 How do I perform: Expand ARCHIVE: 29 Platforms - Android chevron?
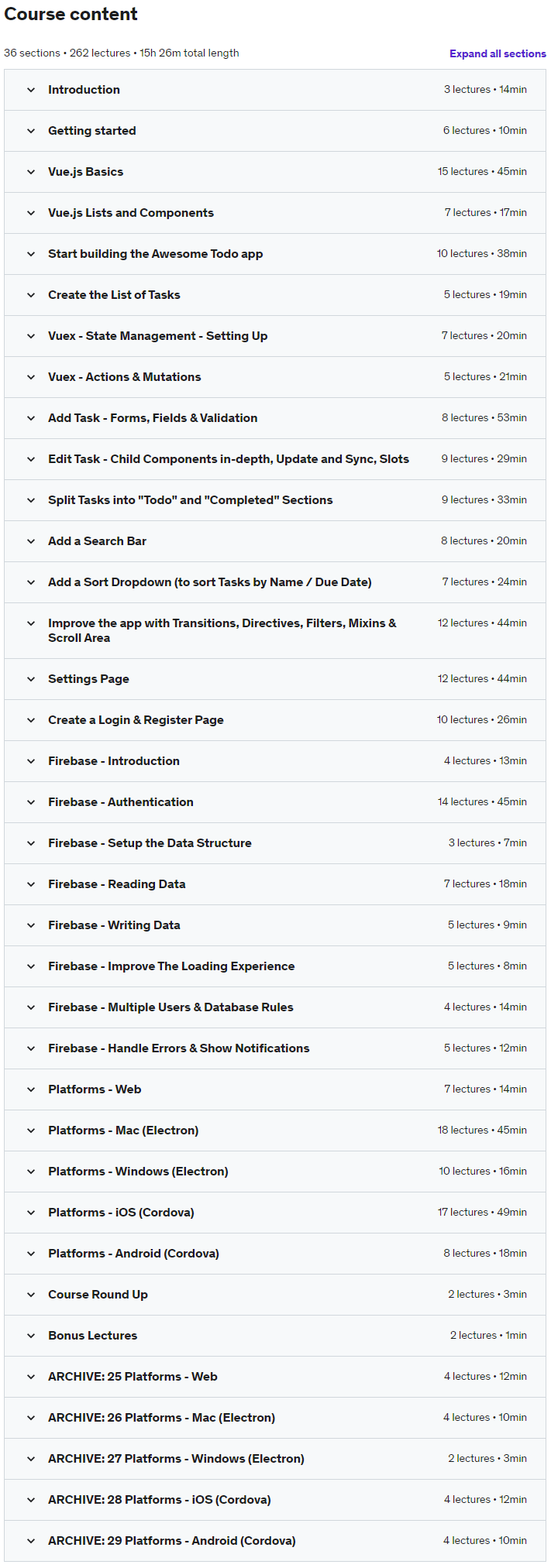tap(31, 1541)
